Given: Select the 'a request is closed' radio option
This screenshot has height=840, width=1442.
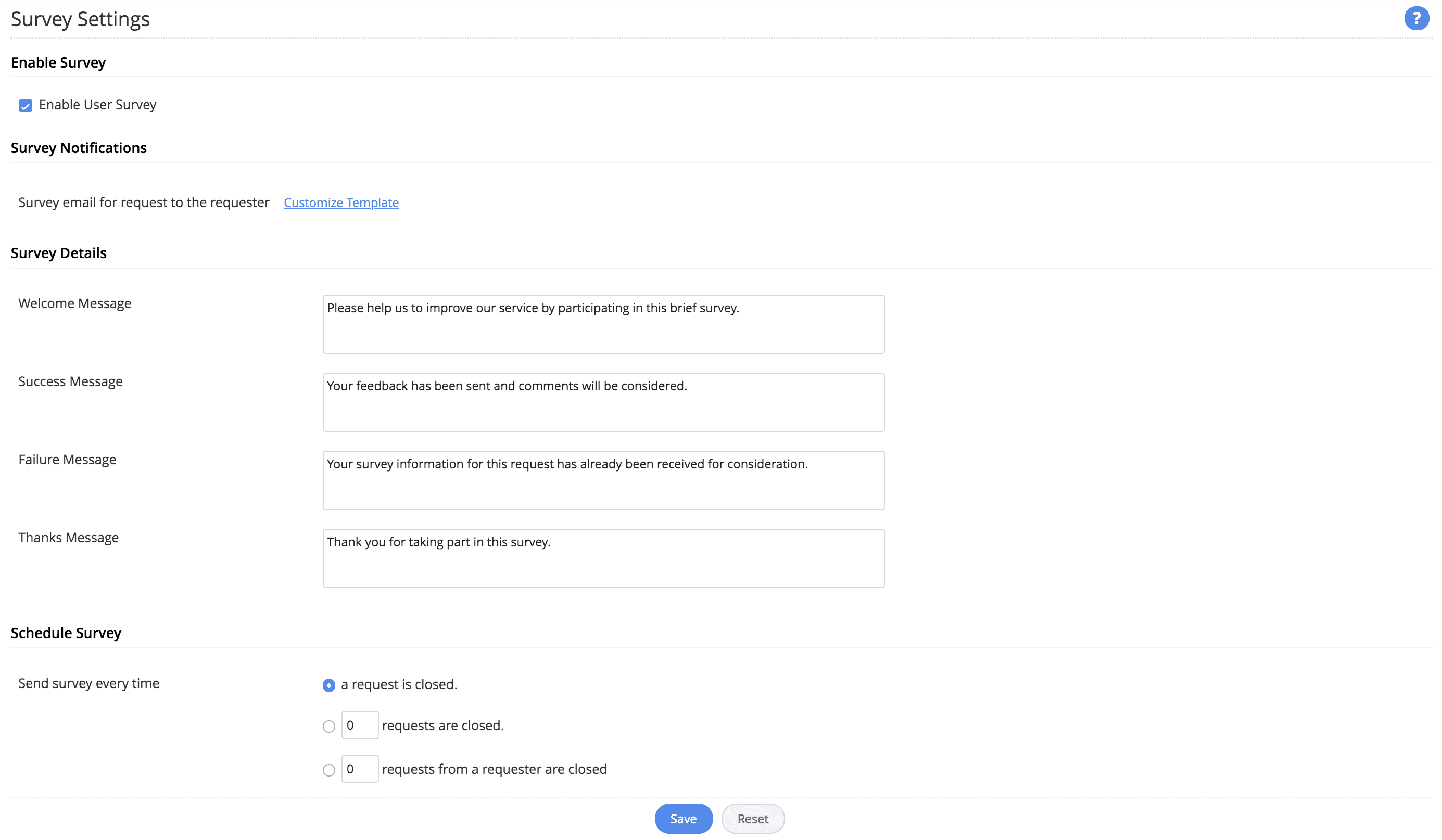Looking at the screenshot, I should pos(329,685).
